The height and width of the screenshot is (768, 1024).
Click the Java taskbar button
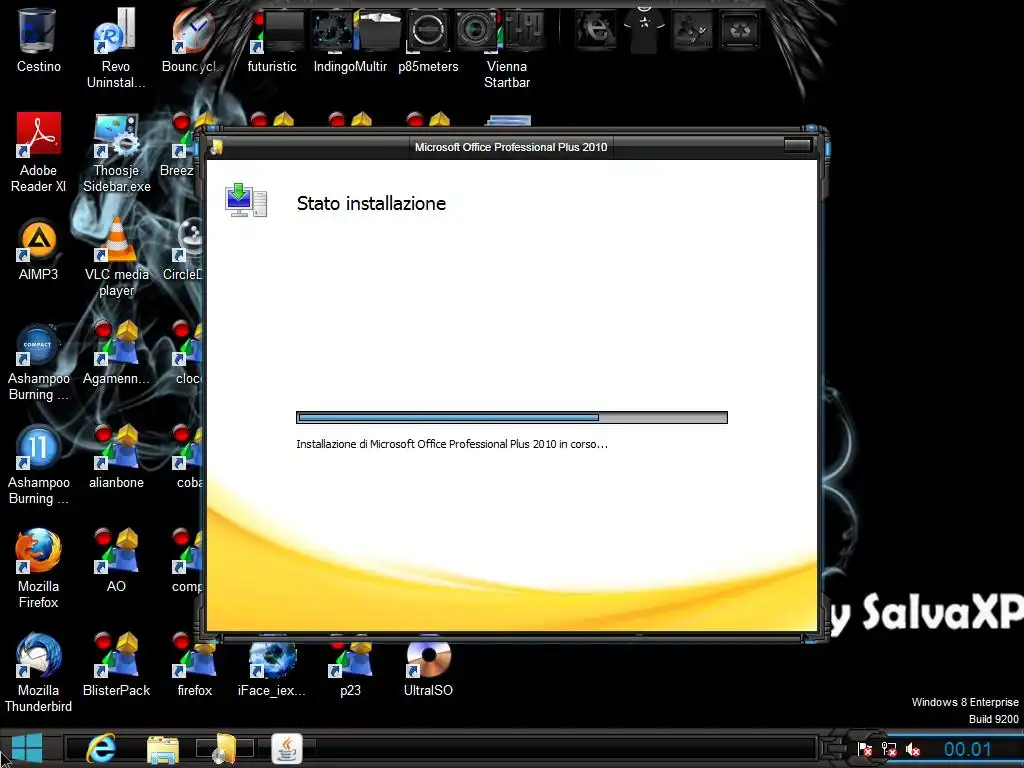[x=287, y=748]
